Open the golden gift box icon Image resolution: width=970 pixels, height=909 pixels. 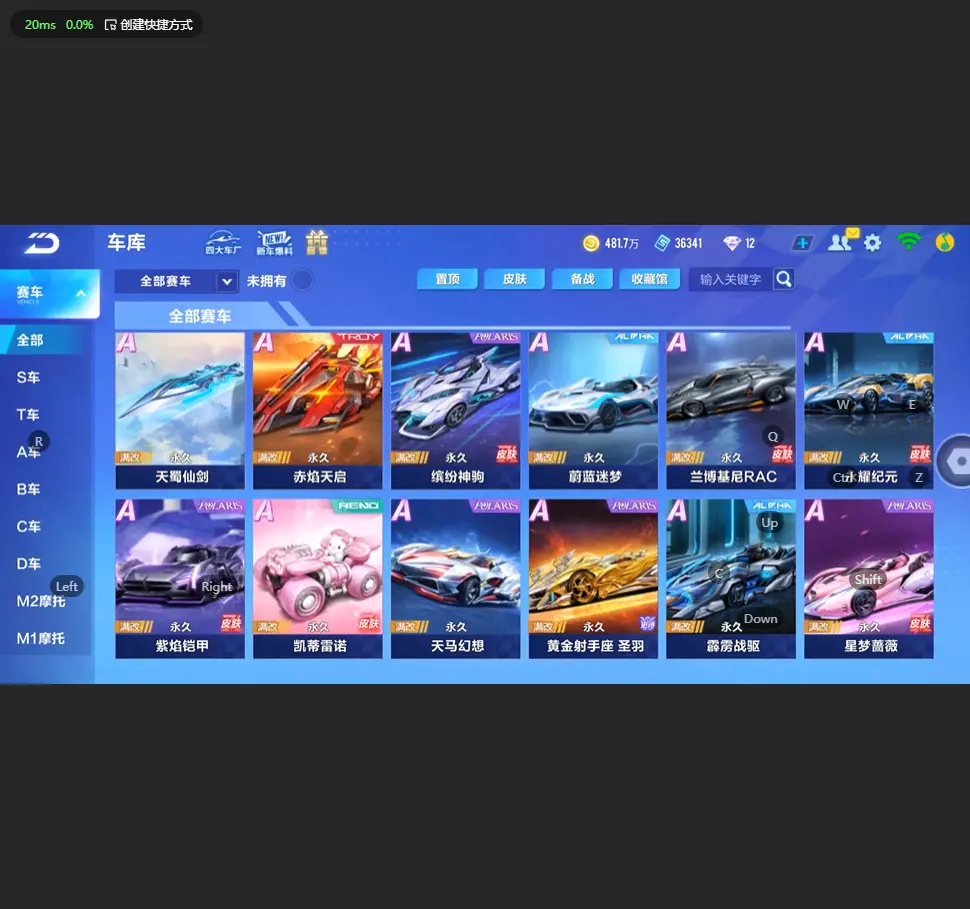317,243
